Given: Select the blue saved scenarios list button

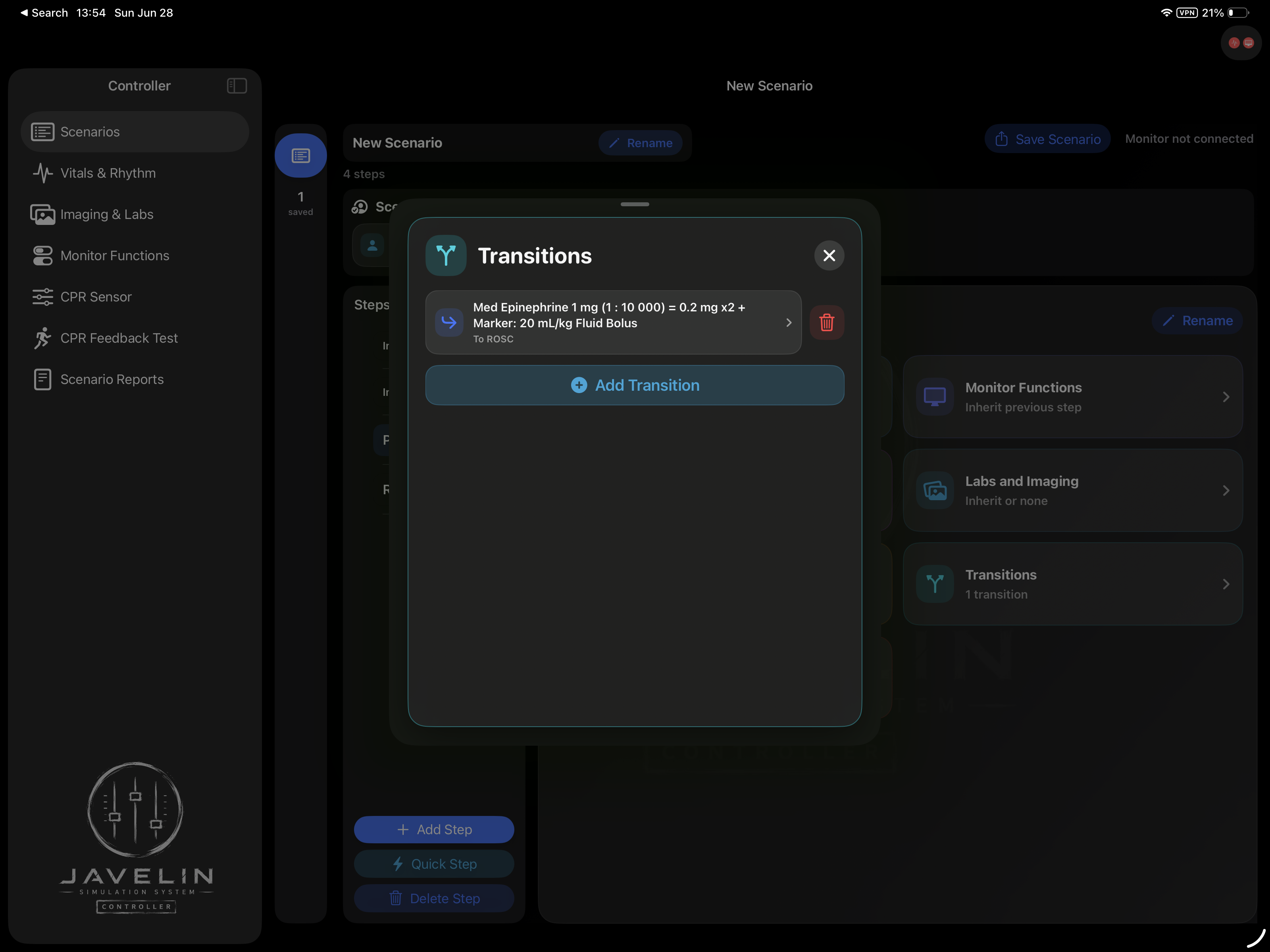Looking at the screenshot, I should (300, 155).
